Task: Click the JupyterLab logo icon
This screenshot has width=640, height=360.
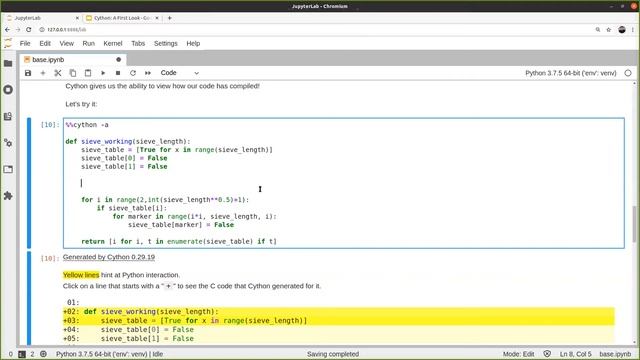Action: 8,43
